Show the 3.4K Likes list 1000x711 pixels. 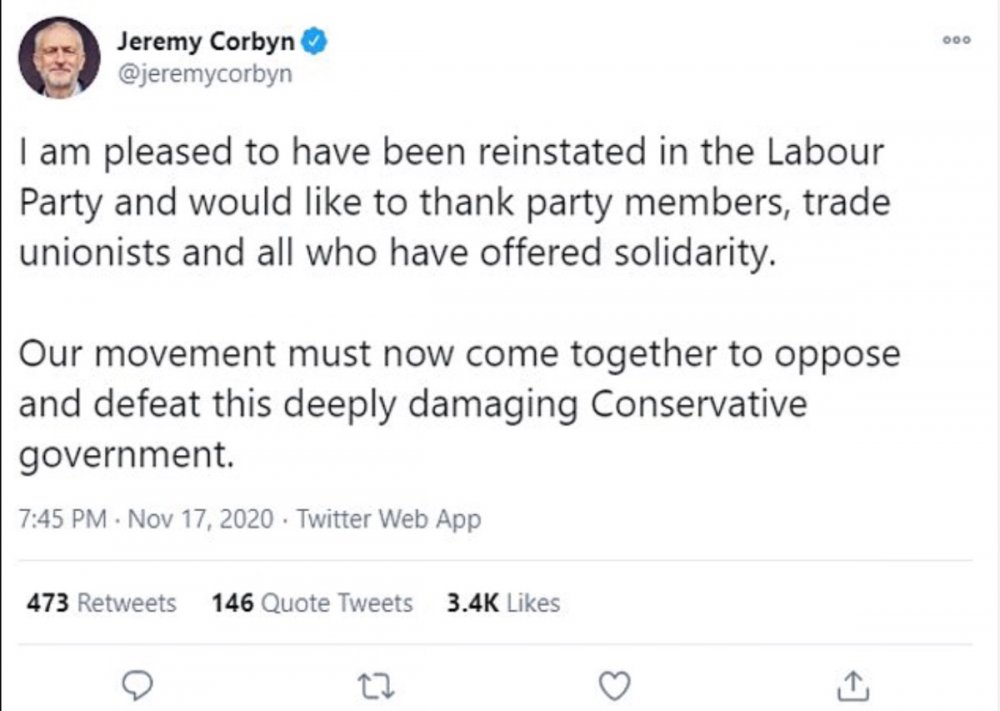[x=503, y=603]
